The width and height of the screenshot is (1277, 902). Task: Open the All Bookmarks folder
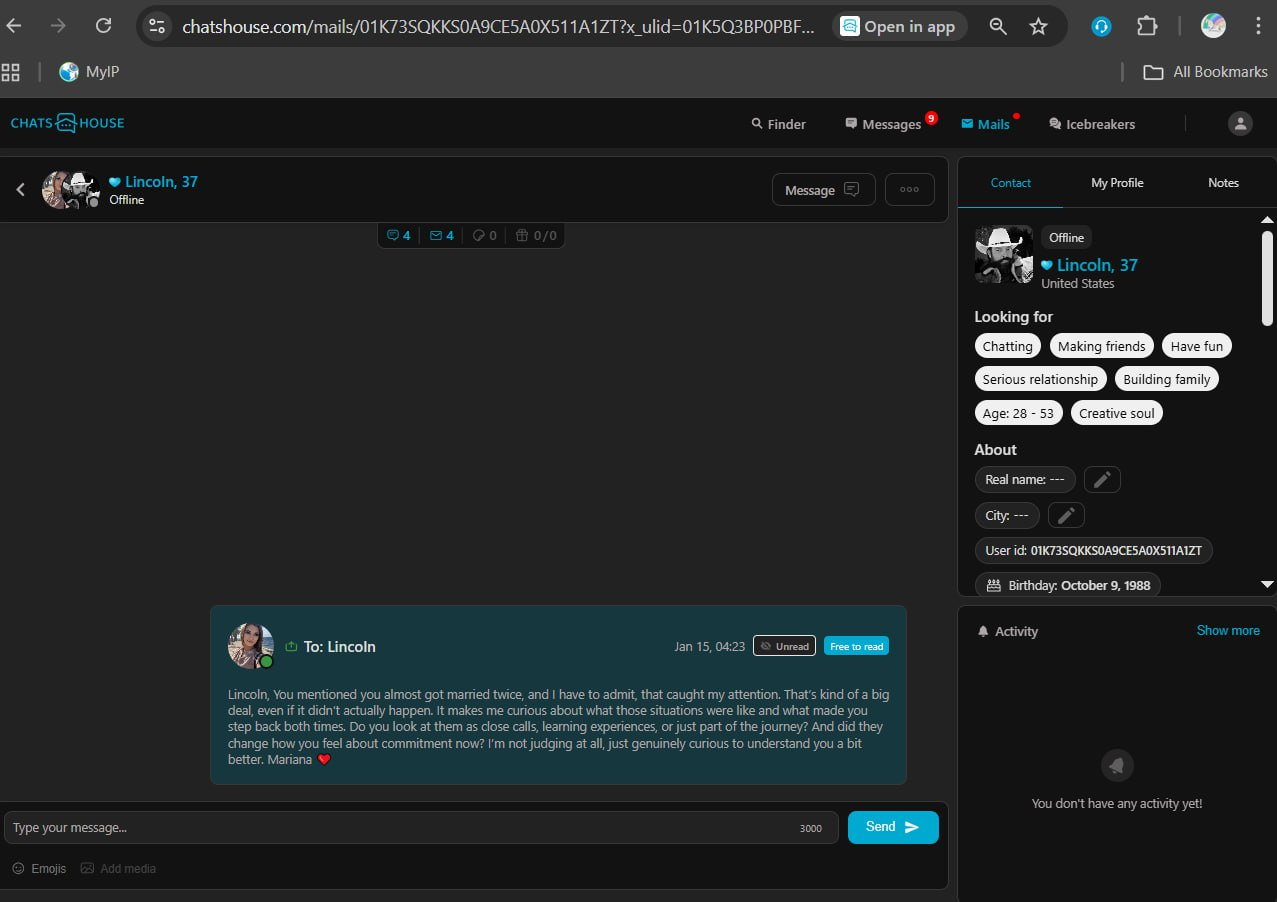(1205, 72)
